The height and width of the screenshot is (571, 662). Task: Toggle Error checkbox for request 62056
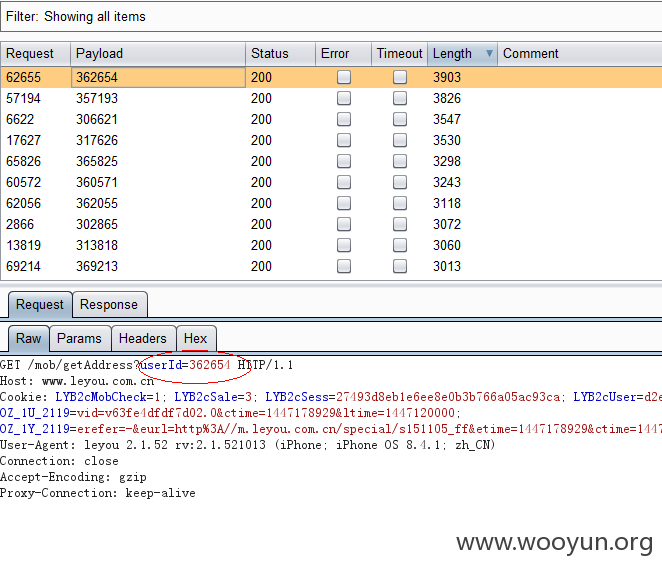click(344, 204)
